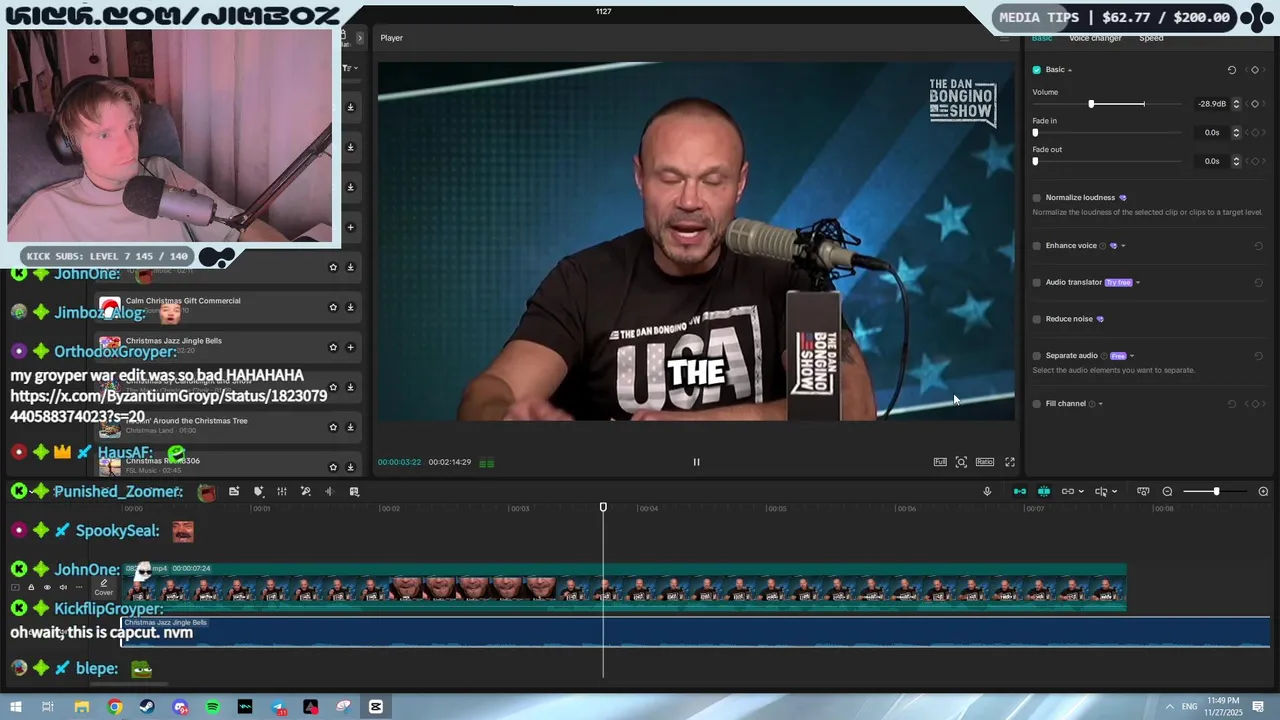Click the Full quality button in player
The width and height of the screenshot is (1280, 720).
coord(940,462)
